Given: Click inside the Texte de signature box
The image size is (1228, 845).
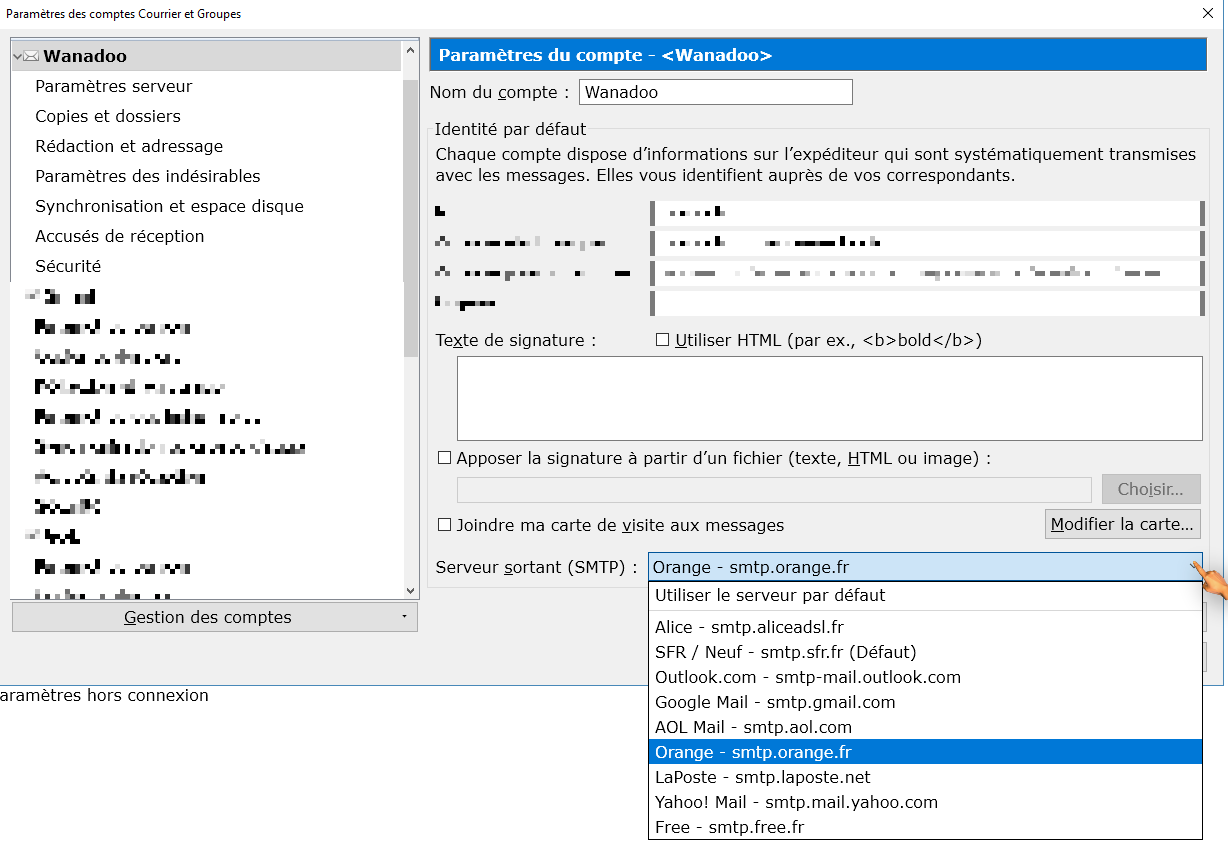Looking at the screenshot, I should (829, 398).
